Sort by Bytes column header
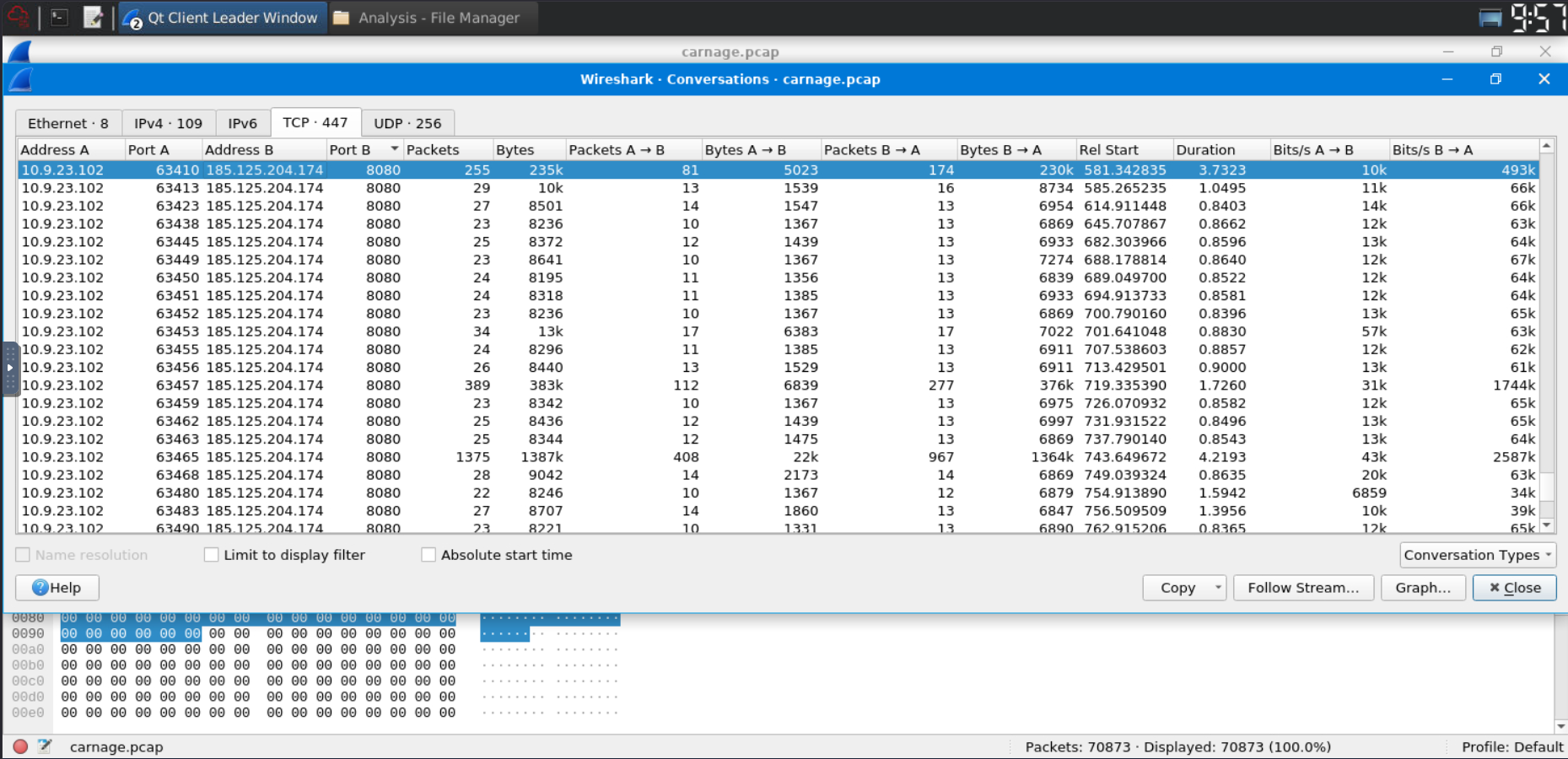This screenshot has width=1568, height=759. point(530,149)
